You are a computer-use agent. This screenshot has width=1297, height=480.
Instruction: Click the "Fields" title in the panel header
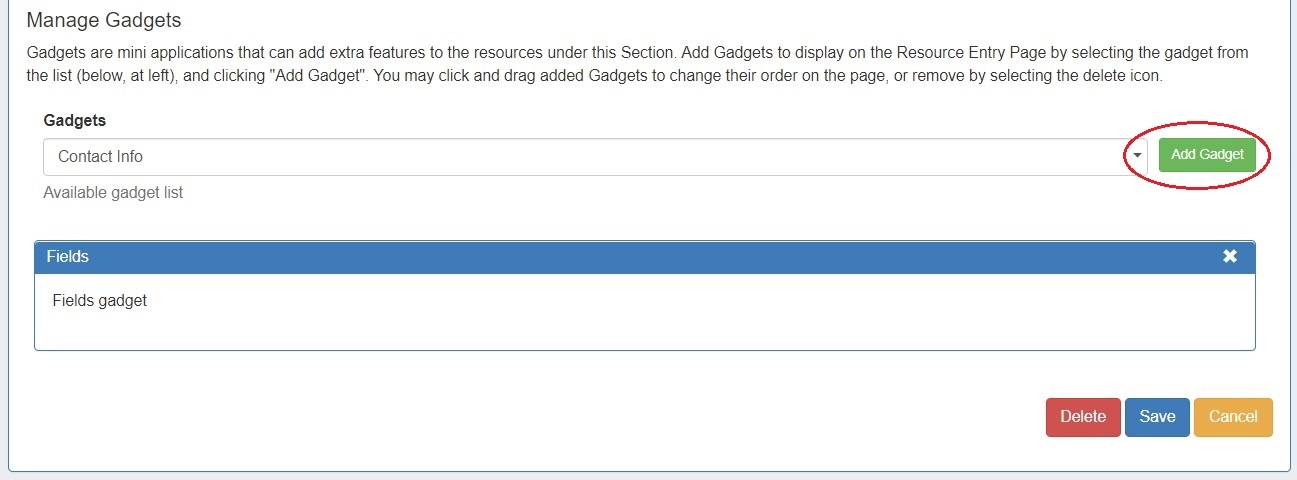pos(68,257)
